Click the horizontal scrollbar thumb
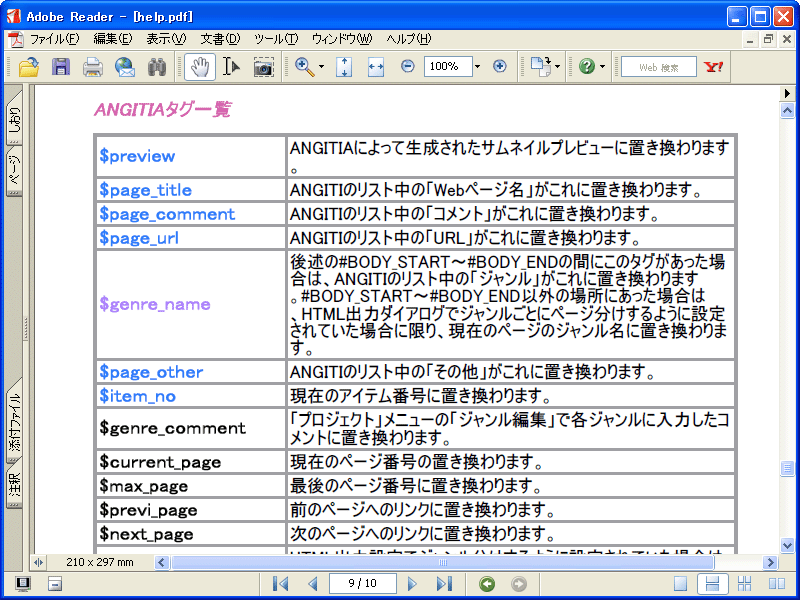 [443, 563]
